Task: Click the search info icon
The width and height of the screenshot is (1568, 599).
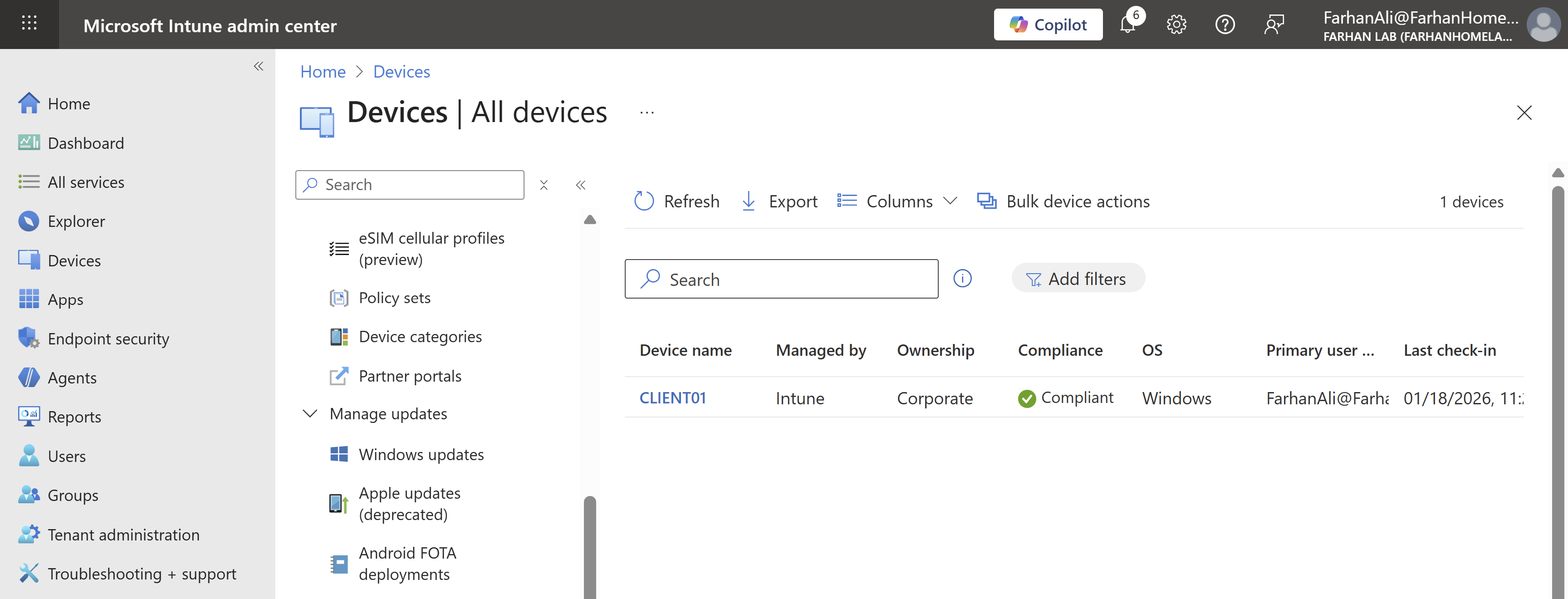Action: 962,279
